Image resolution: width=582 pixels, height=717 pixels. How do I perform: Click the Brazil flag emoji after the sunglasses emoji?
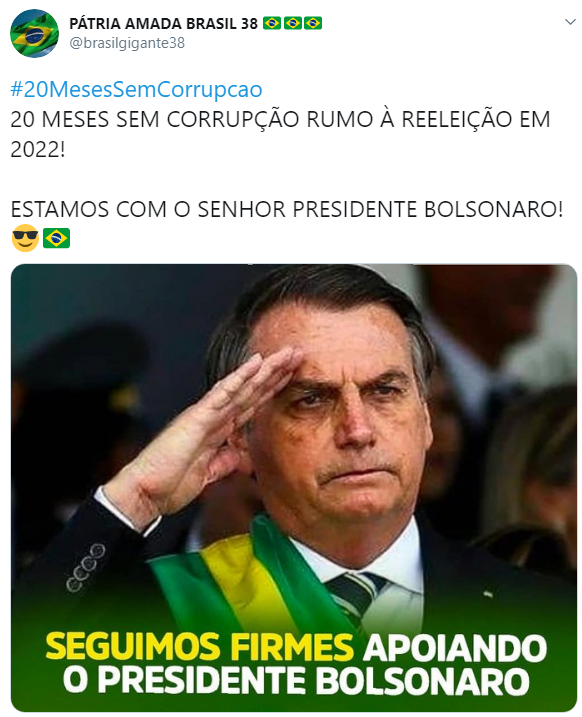pos(56,238)
